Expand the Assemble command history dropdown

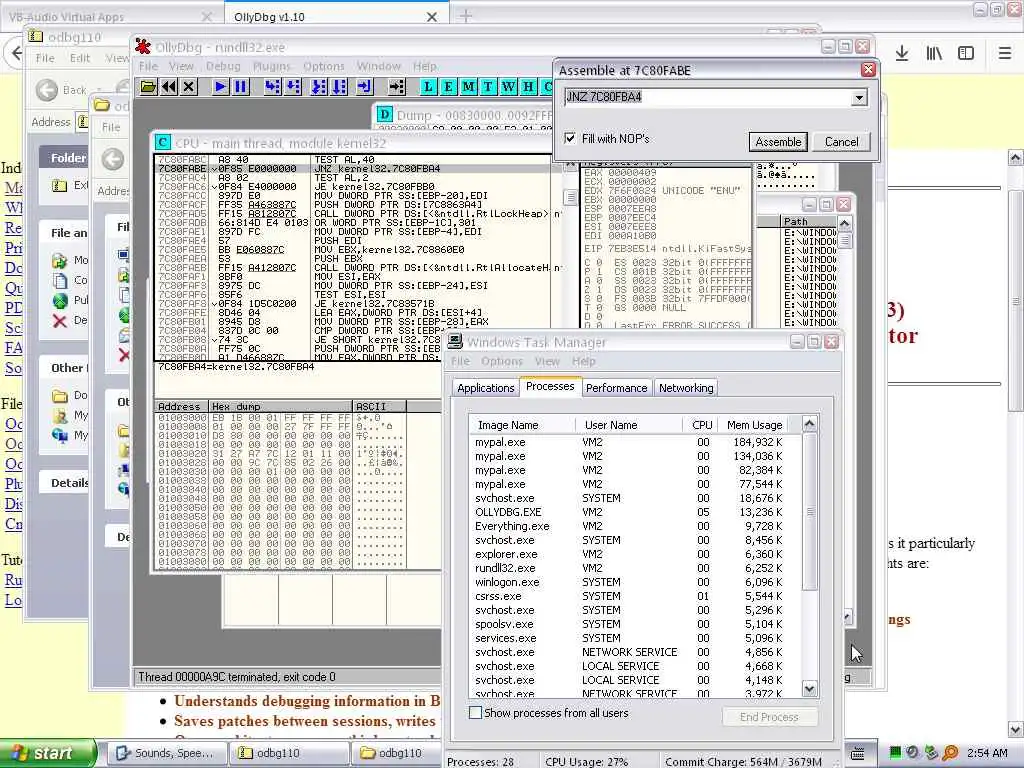(x=859, y=98)
